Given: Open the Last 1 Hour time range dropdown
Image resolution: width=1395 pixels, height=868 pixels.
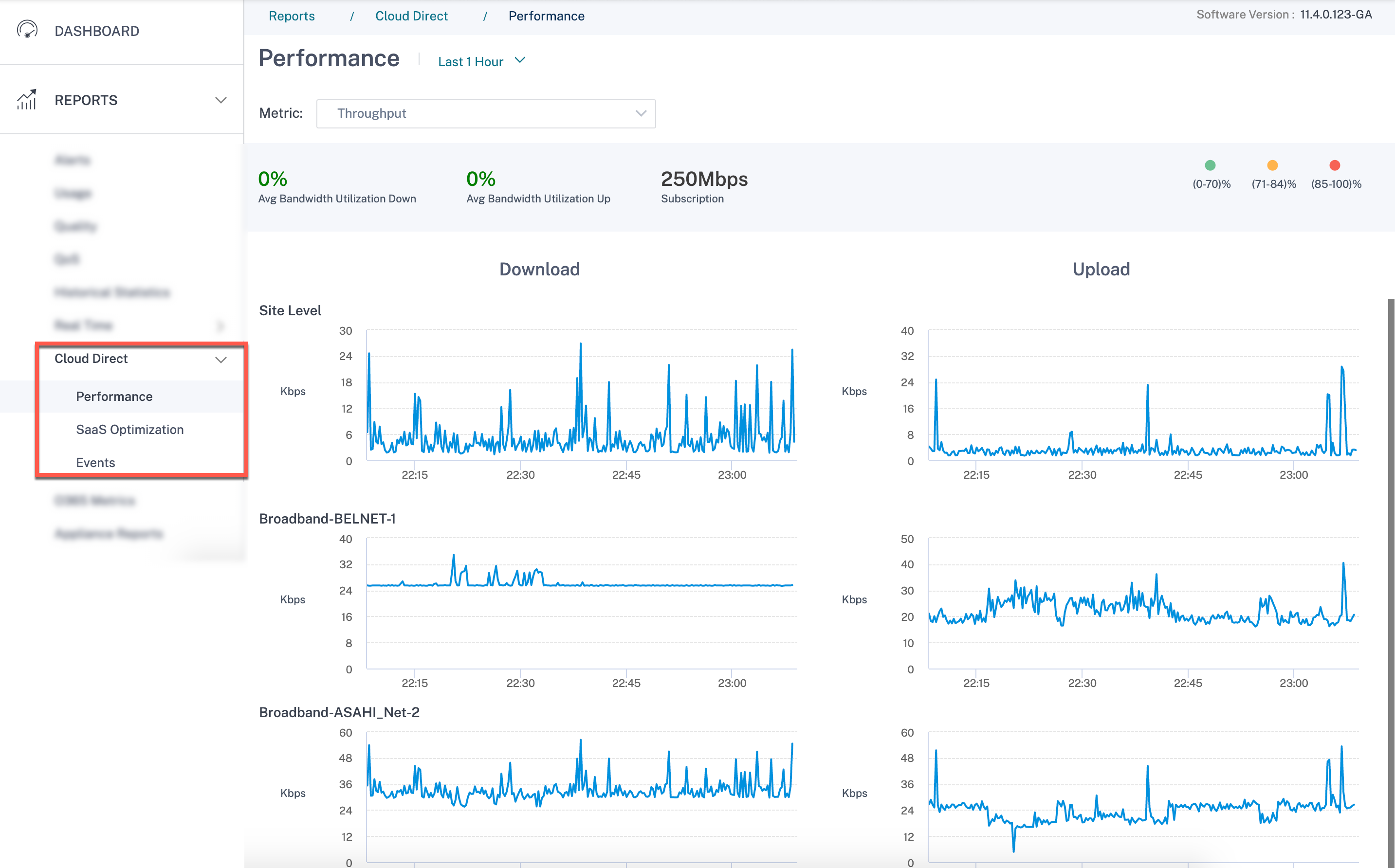Looking at the screenshot, I should click(481, 61).
